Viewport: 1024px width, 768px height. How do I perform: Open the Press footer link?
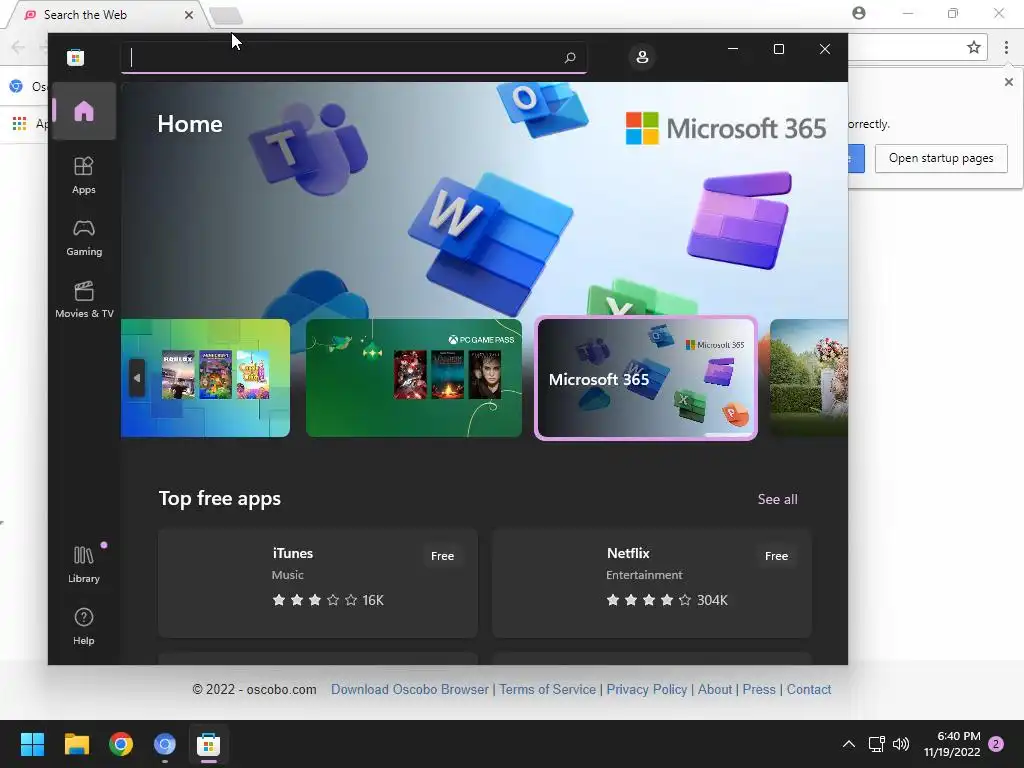point(759,689)
